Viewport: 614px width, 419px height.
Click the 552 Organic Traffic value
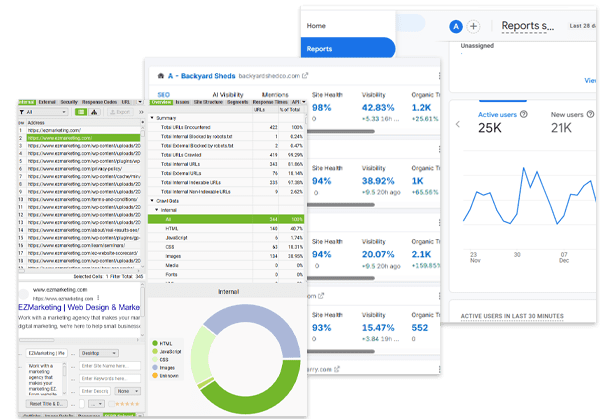tap(419, 328)
